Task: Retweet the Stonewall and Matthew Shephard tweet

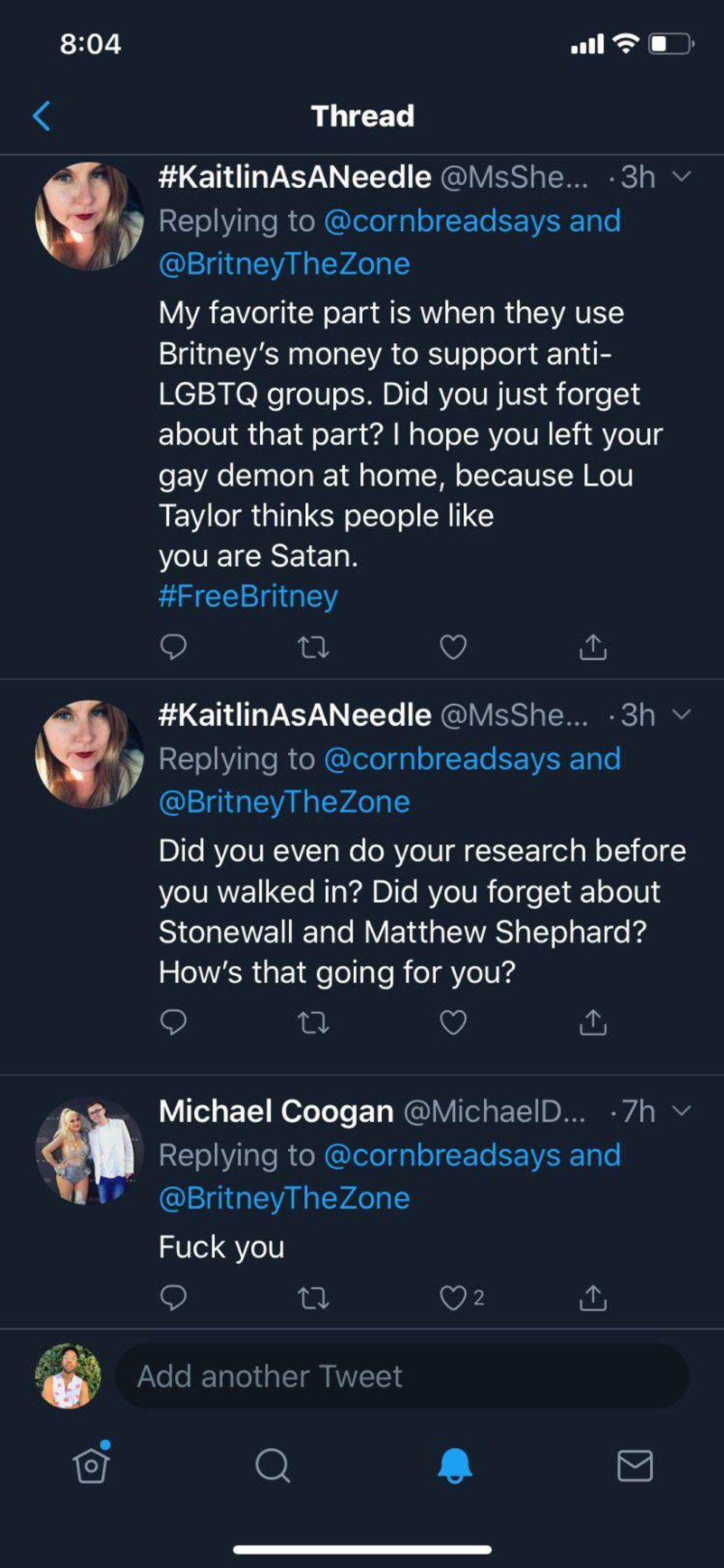Action: click(313, 1022)
